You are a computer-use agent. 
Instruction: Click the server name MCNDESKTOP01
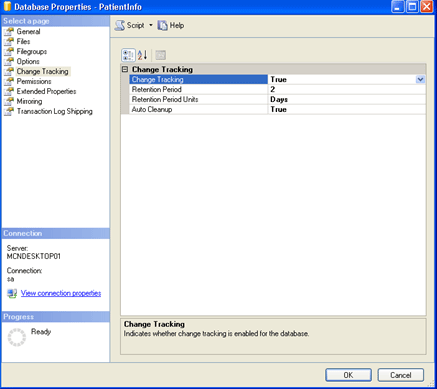(x=34, y=256)
